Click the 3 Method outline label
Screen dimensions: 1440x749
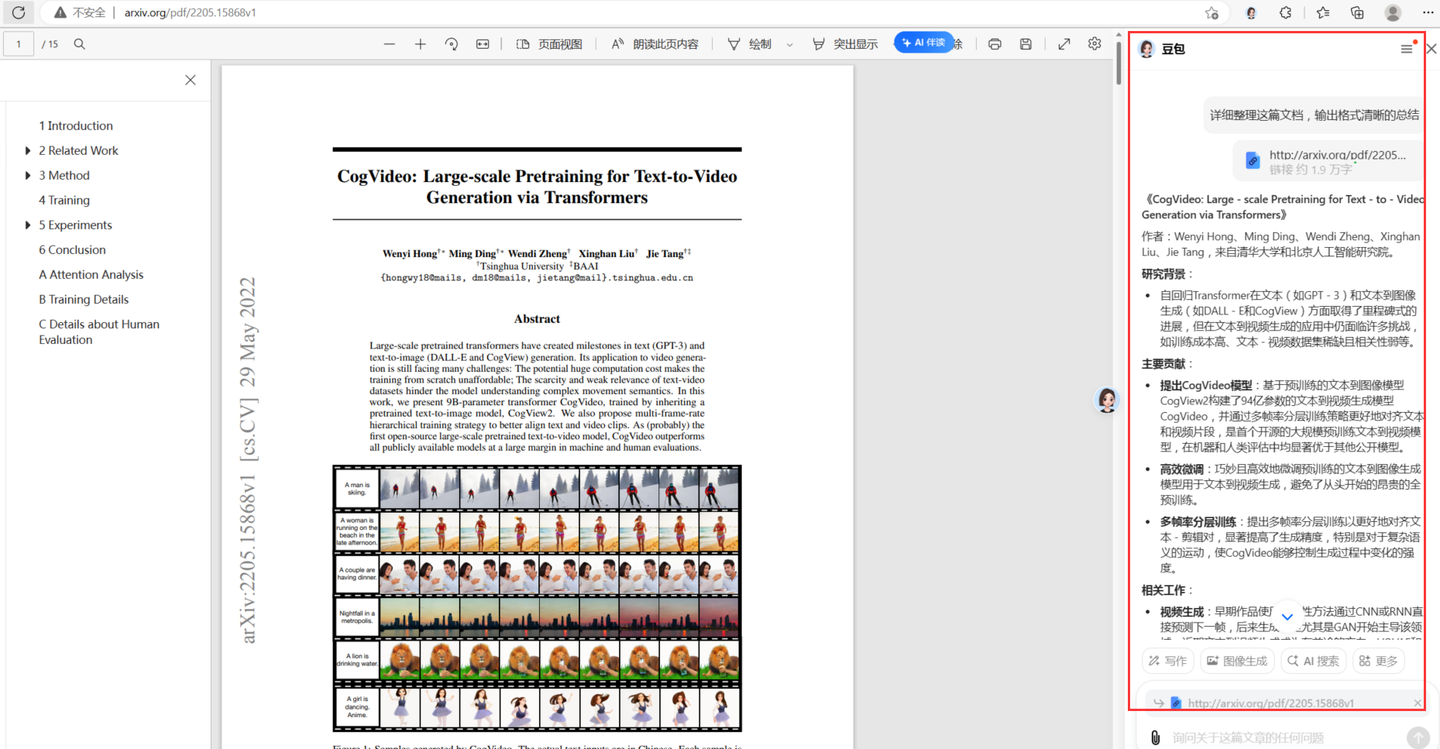(x=64, y=176)
